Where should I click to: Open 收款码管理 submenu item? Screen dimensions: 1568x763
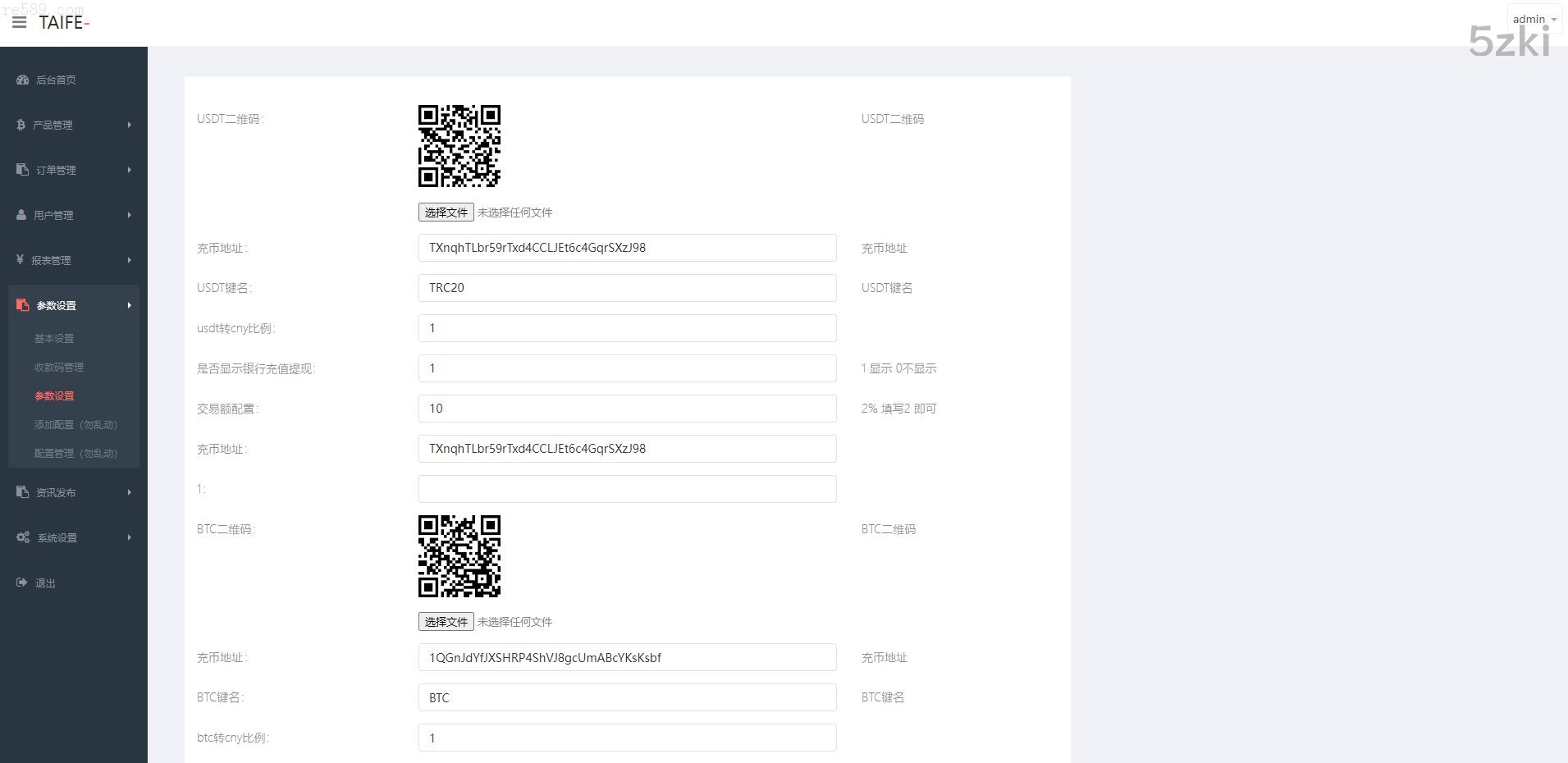pyautogui.click(x=59, y=367)
